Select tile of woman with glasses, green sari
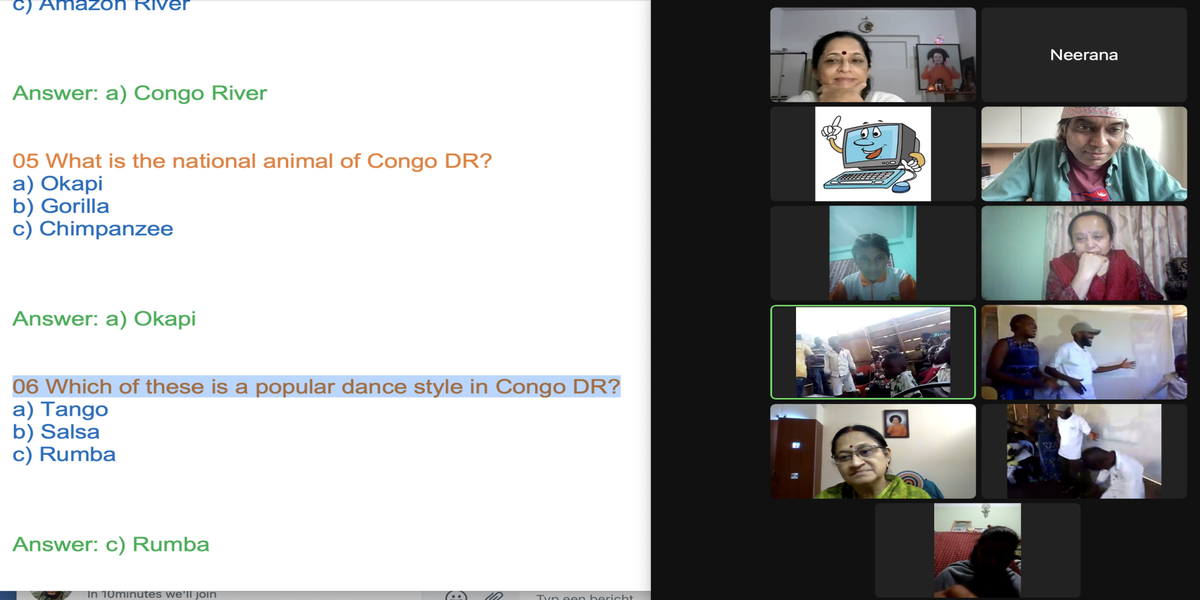The image size is (1200, 600). (873, 451)
